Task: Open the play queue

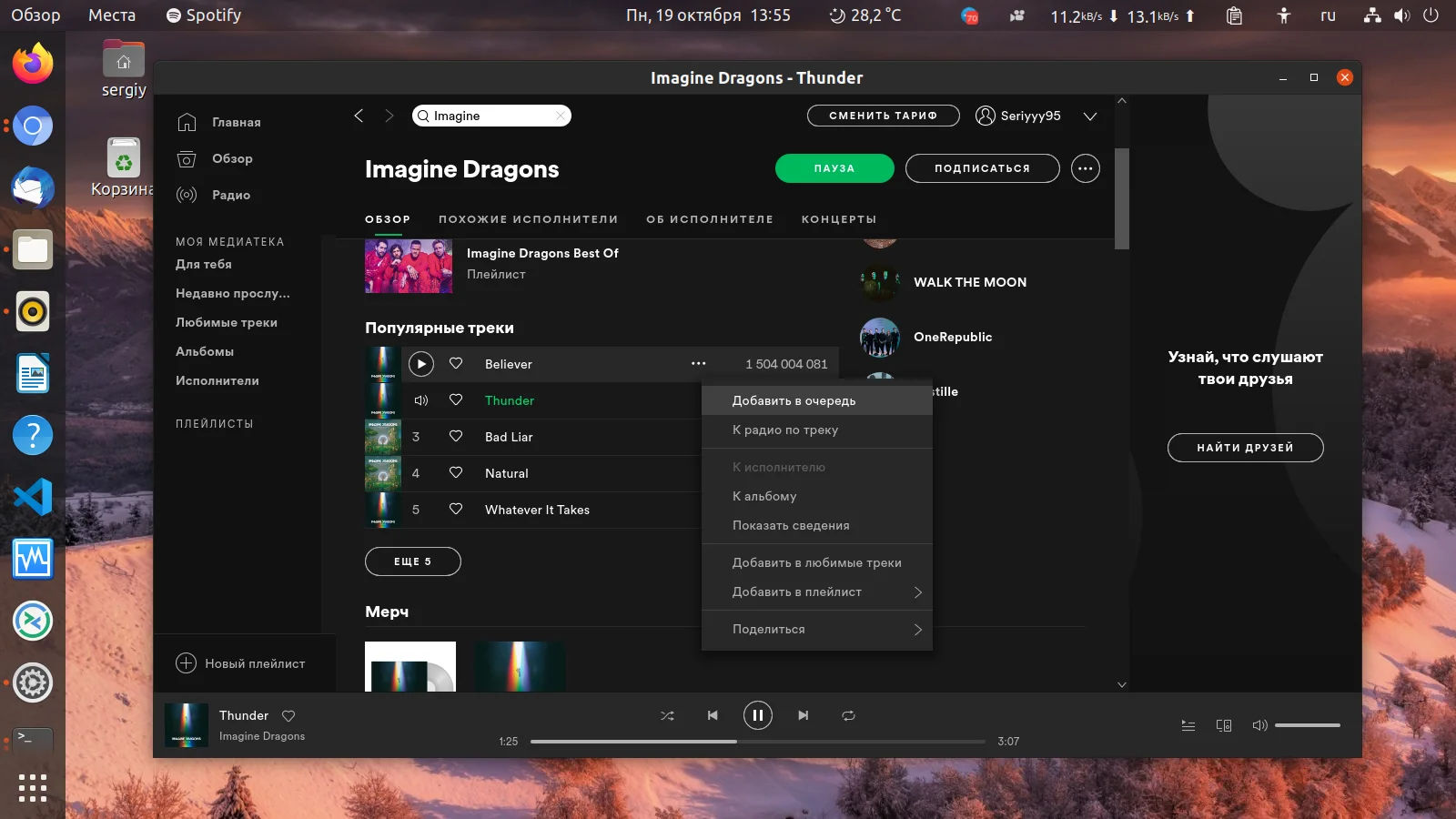Action: pos(1188,725)
